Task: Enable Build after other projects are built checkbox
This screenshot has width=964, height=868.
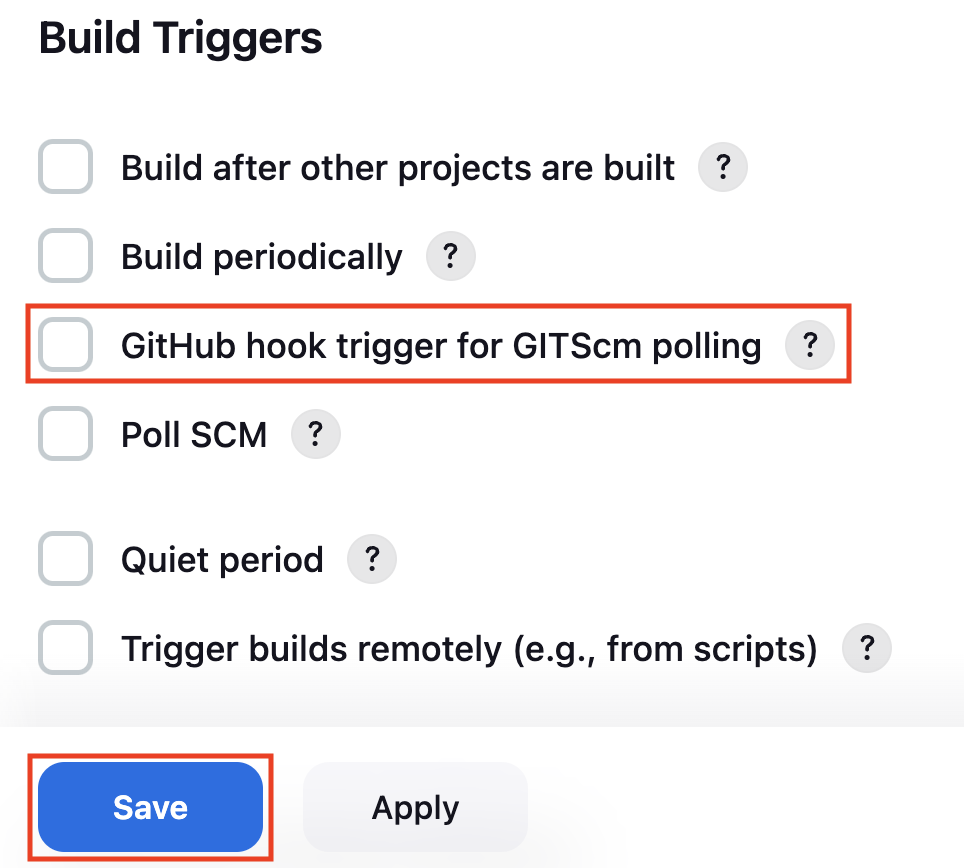Action: [x=66, y=167]
